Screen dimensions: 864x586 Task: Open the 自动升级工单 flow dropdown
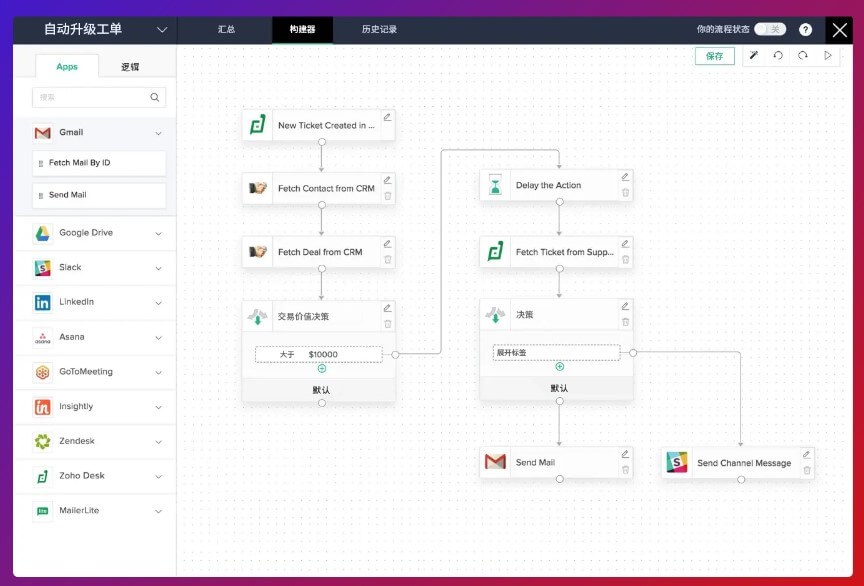pos(161,30)
